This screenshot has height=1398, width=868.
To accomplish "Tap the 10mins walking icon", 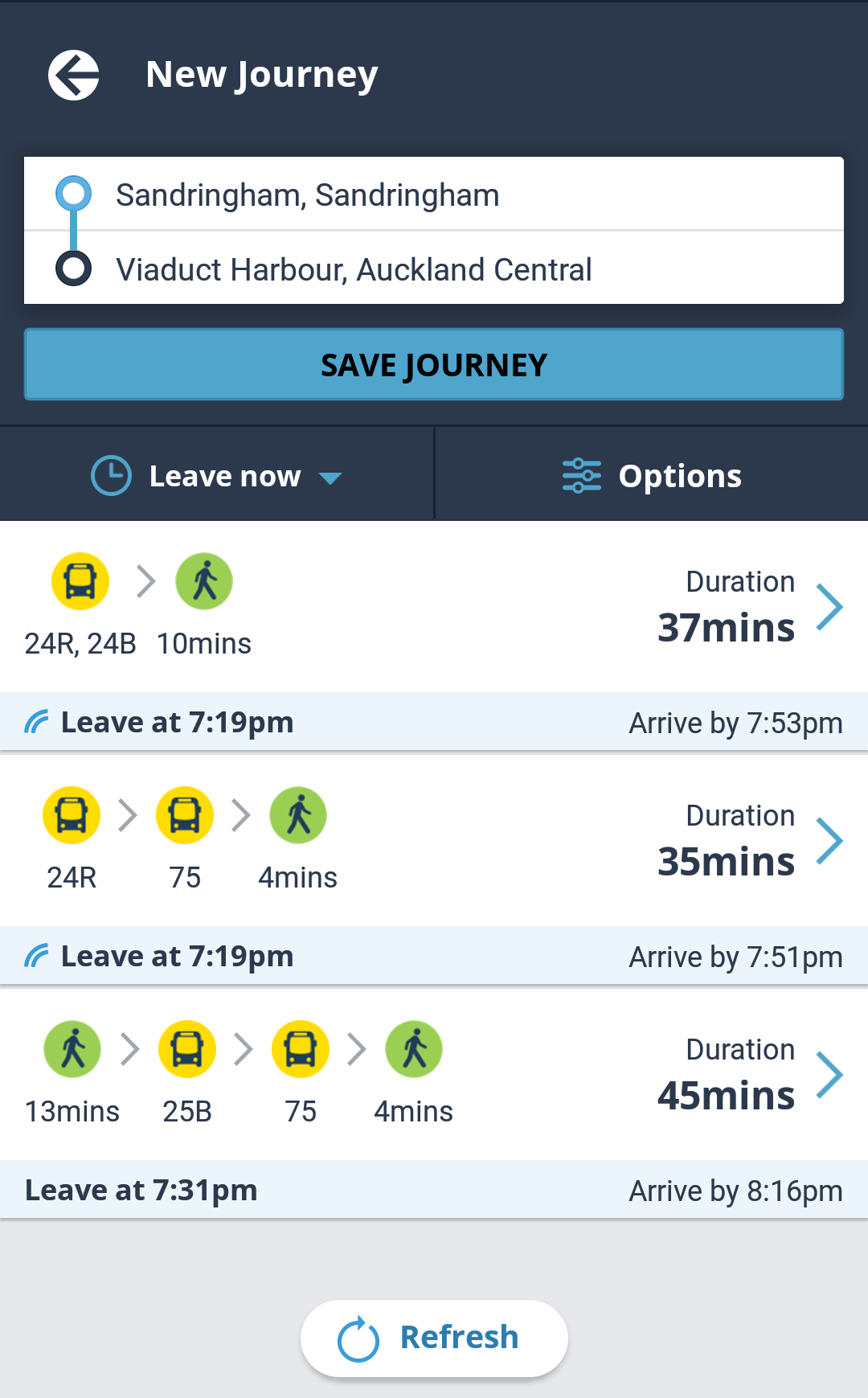I will (204, 581).
